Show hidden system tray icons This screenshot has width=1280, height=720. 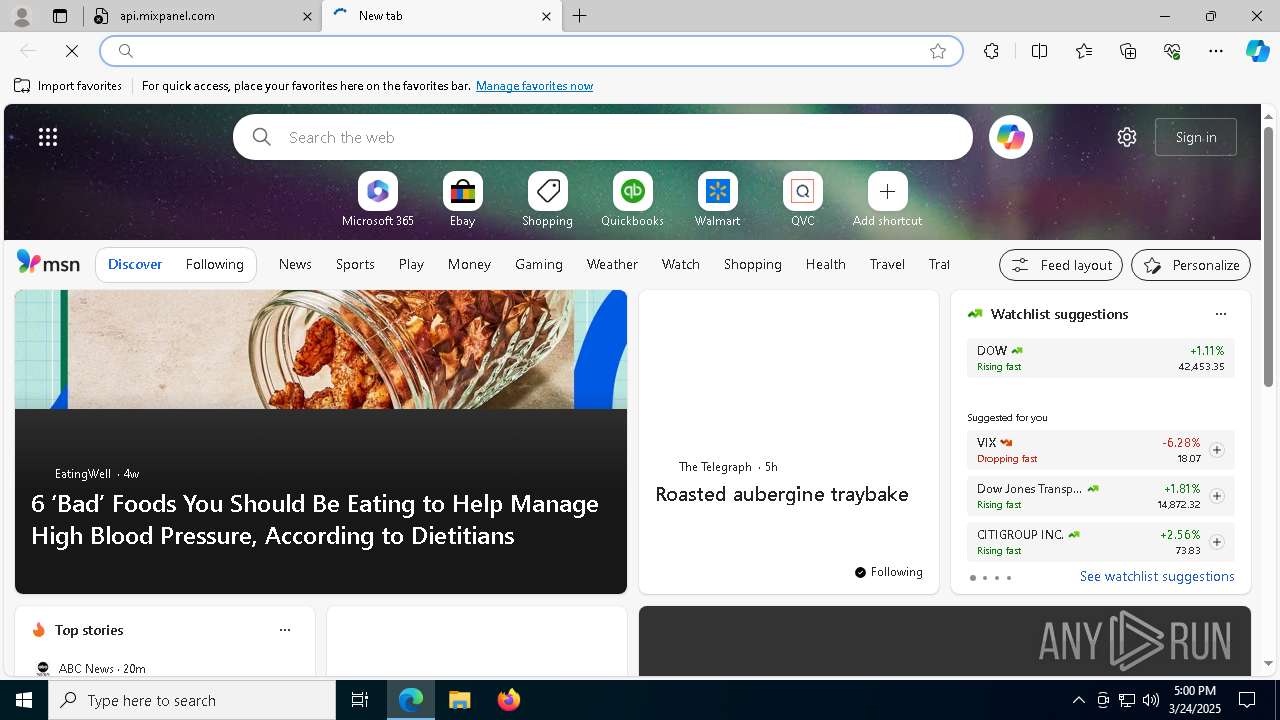(1078, 700)
